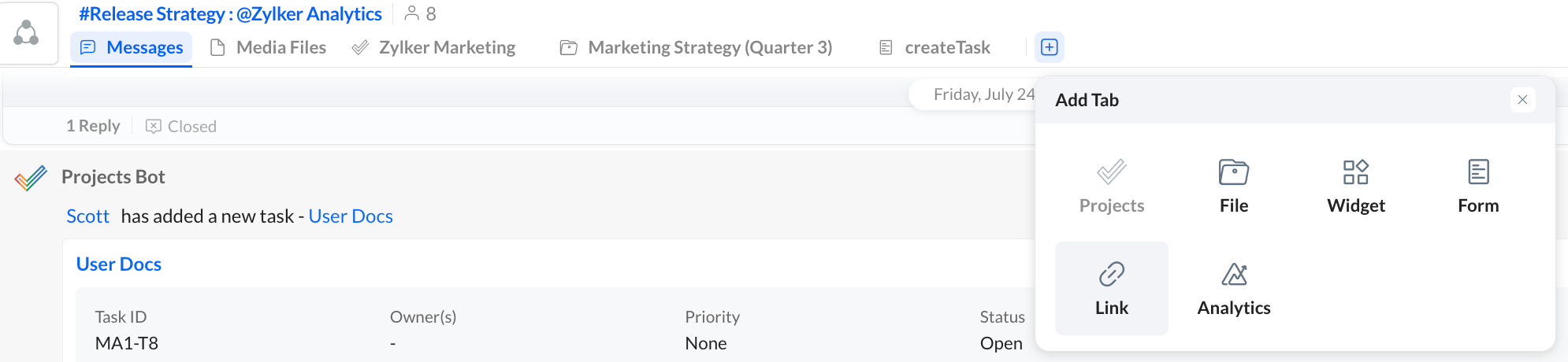Click the disabled Projects option icon
The height and width of the screenshot is (362, 1568).
click(x=1111, y=172)
